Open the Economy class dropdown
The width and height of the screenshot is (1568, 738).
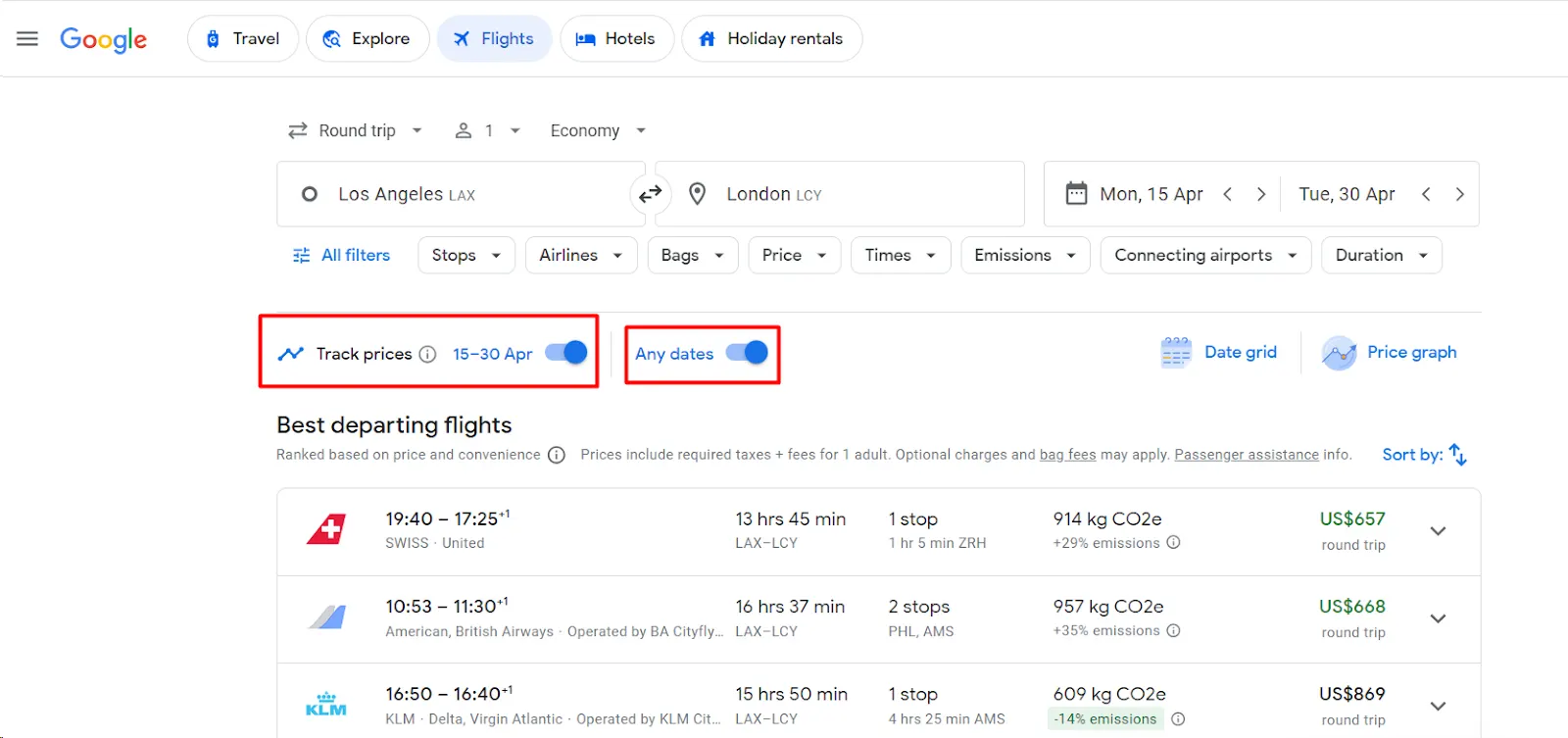tap(598, 130)
